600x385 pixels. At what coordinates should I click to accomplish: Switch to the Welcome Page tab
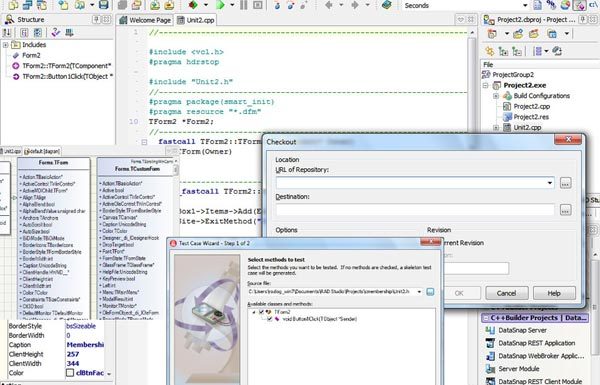coord(145,20)
